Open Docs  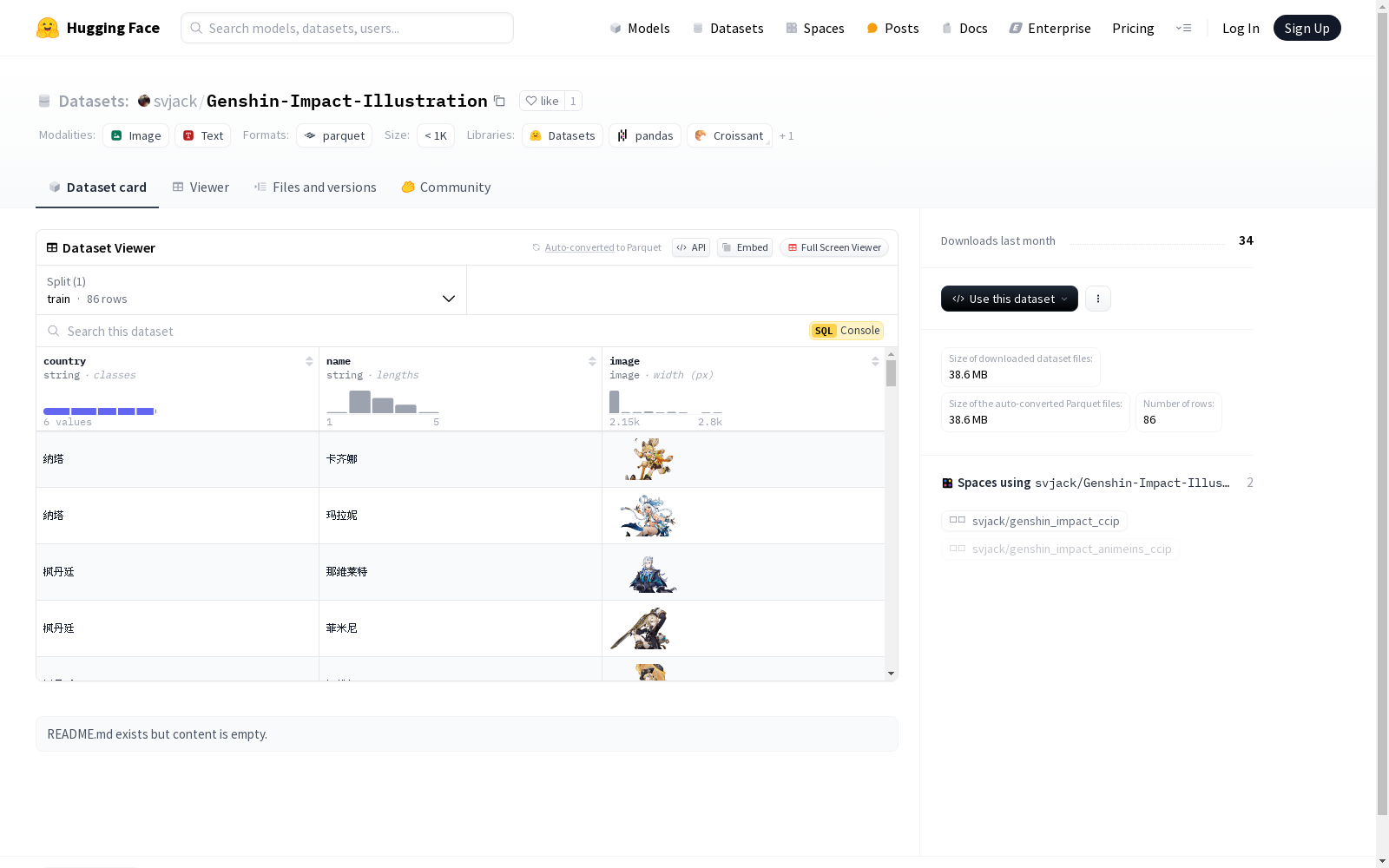(x=964, y=28)
